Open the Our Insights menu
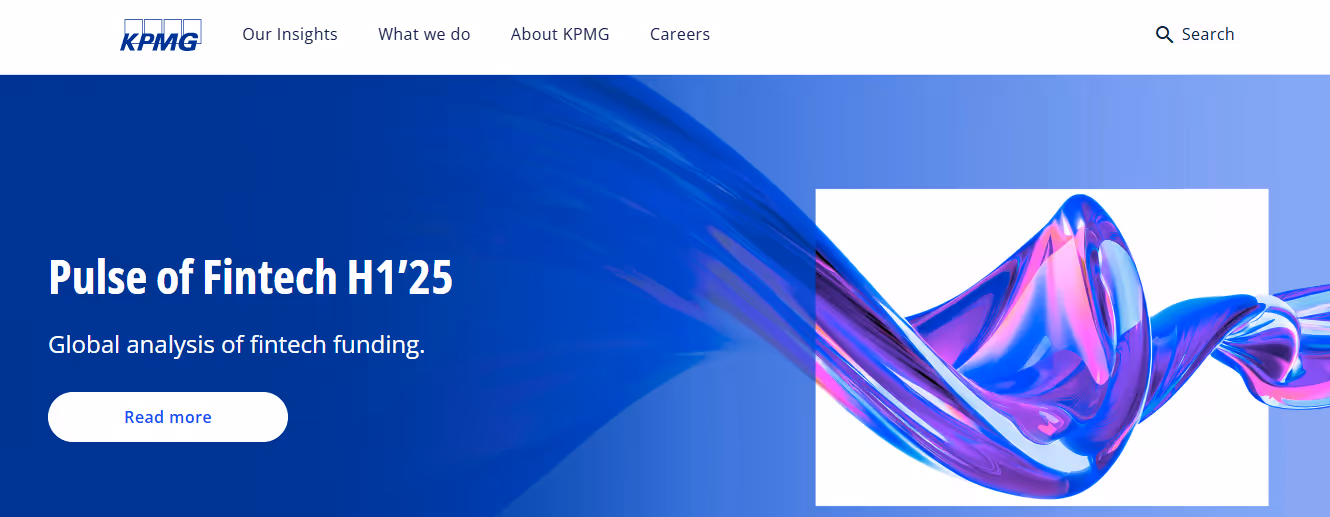1330x517 pixels. pos(290,34)
